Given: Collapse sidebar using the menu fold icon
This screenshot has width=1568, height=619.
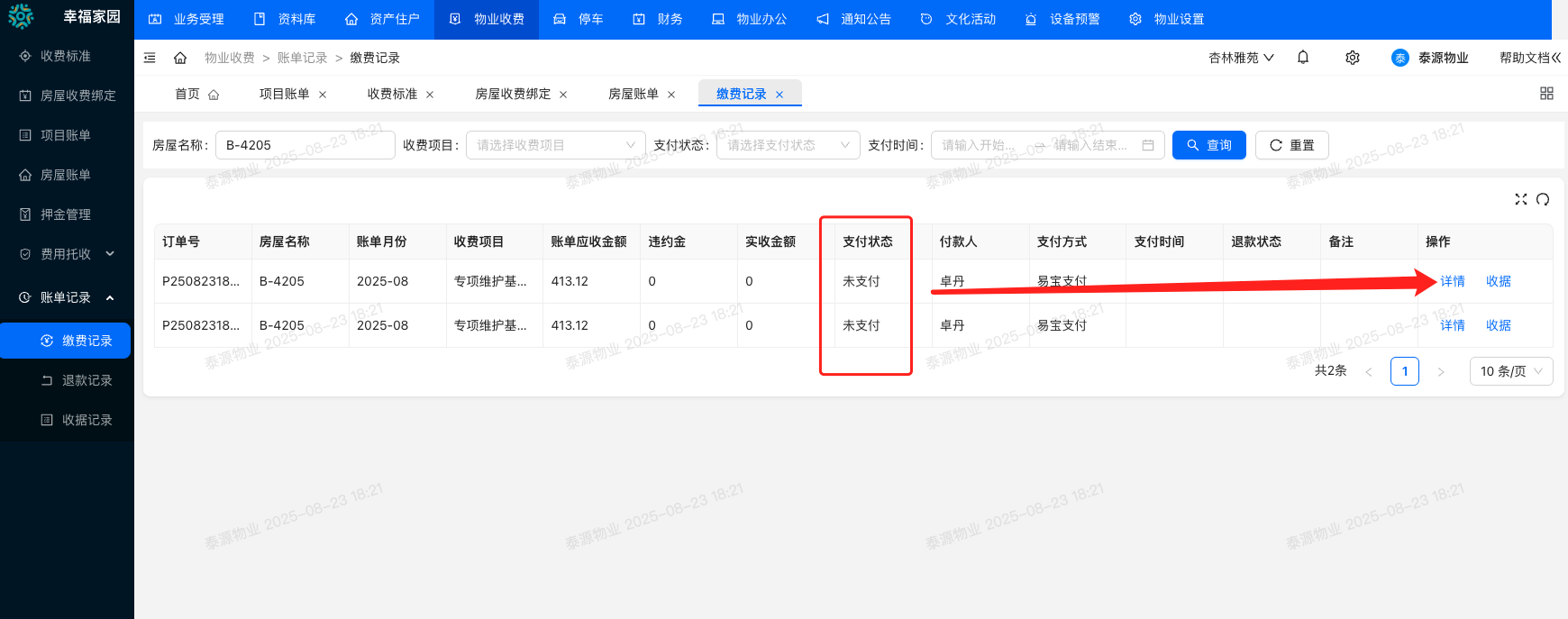Looking at the screenshot, I should tap(150, 58).
